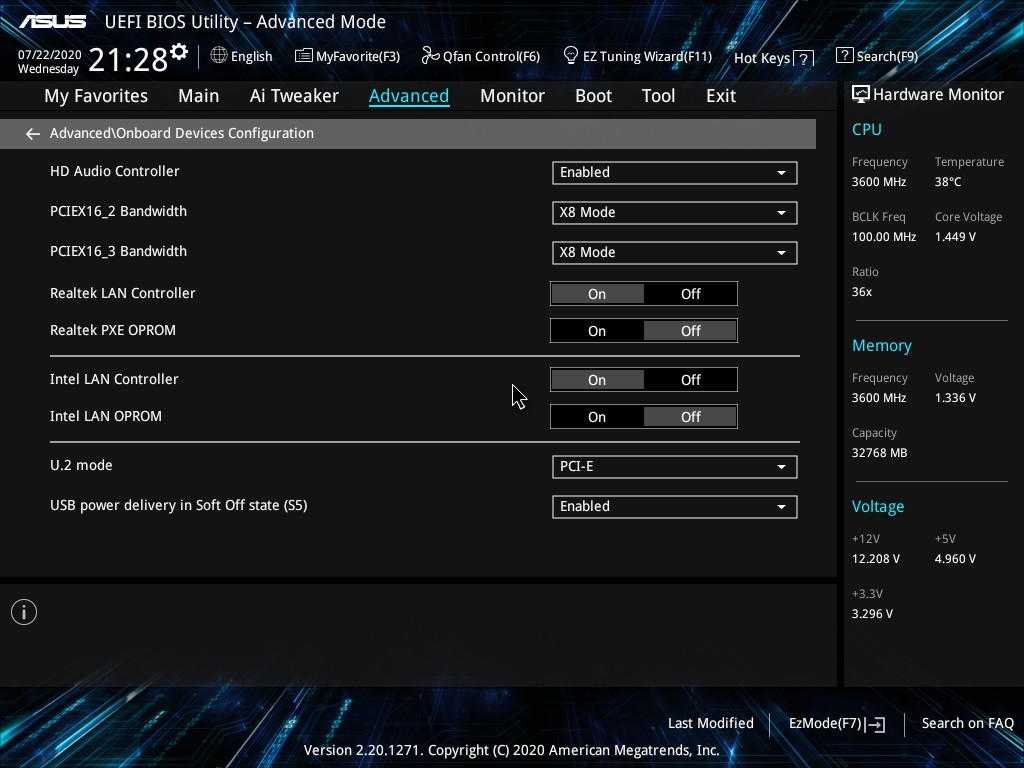The width and height of the screenshot is (1024, 768).
Task: Open Search(F9) in the top bar
Action: point(876,56)
